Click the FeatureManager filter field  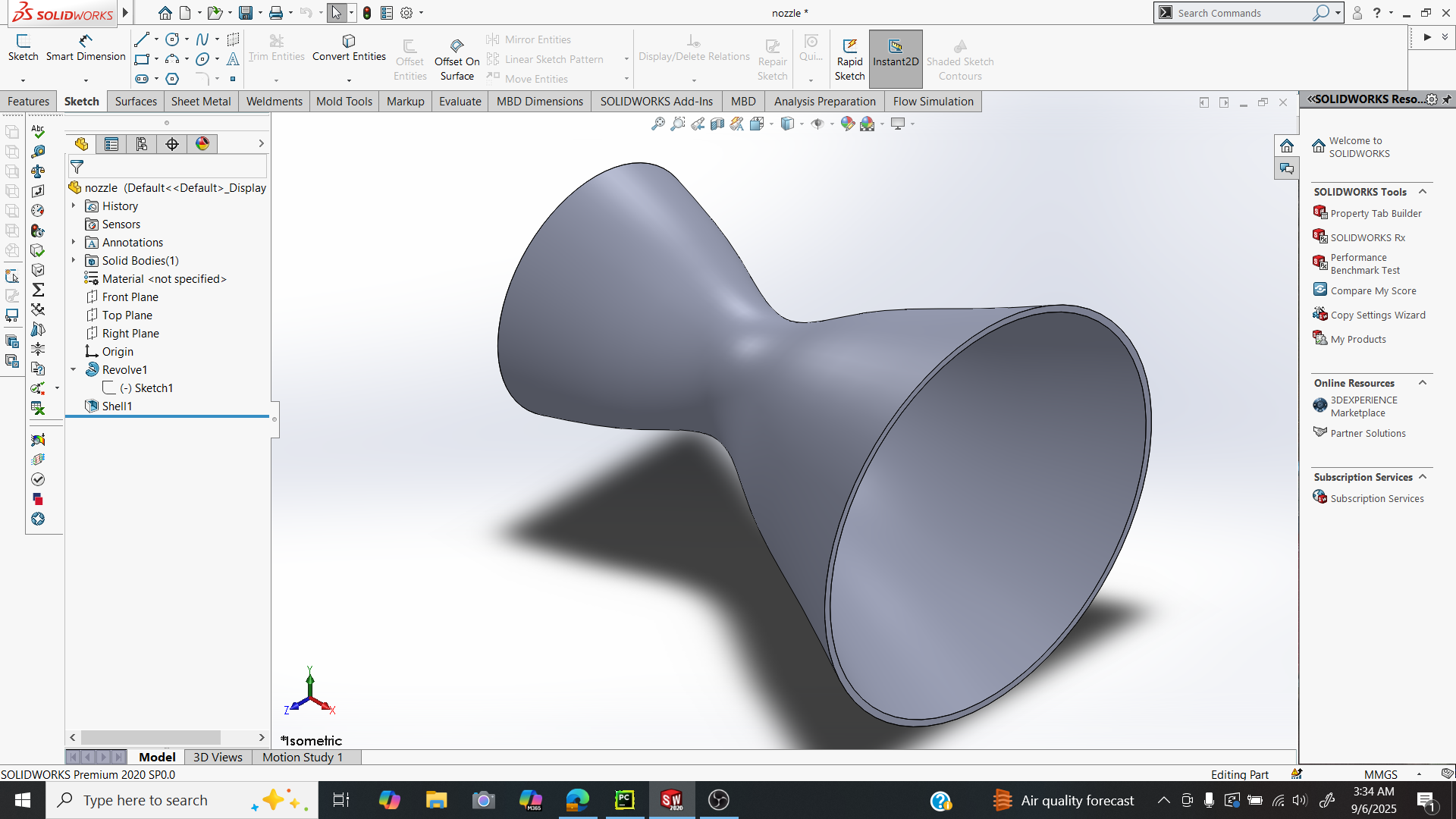point(168,166)
